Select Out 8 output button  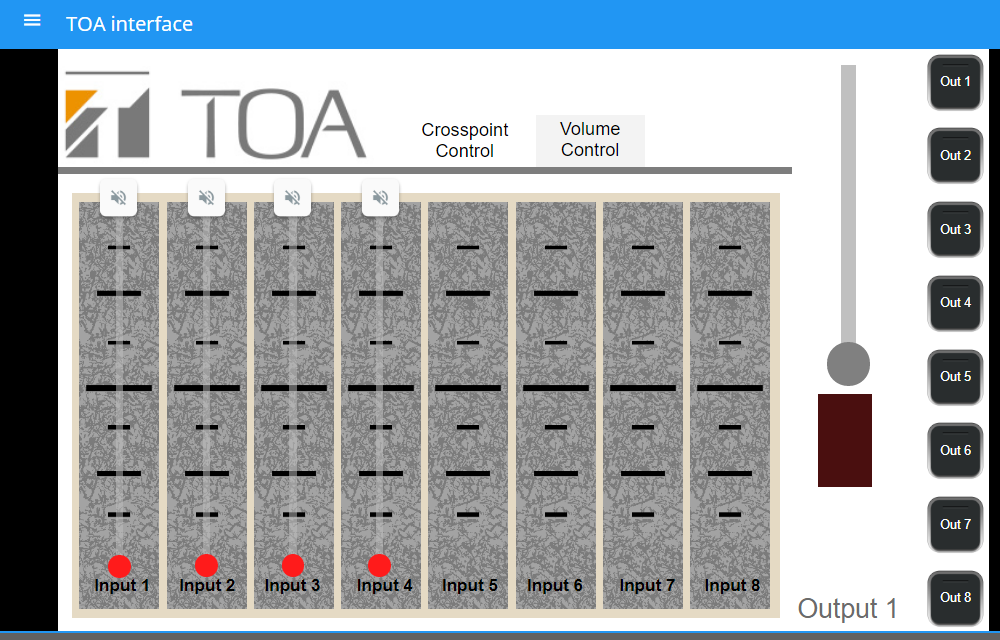pos(955,598)
